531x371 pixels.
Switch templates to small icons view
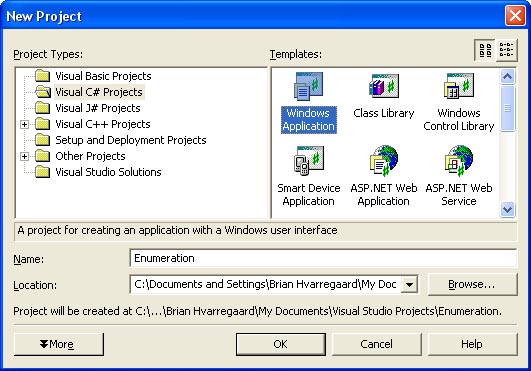click(507, 50)
